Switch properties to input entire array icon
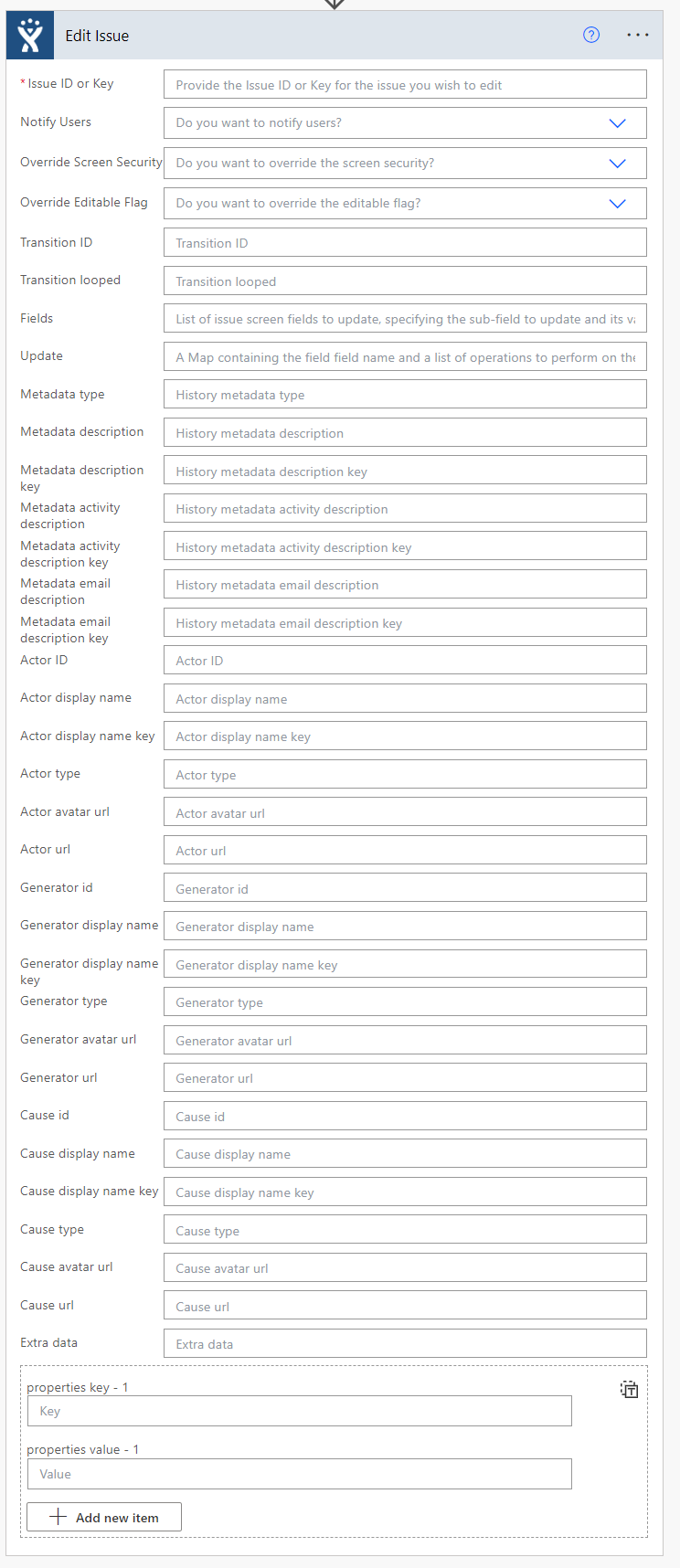 629,1390
